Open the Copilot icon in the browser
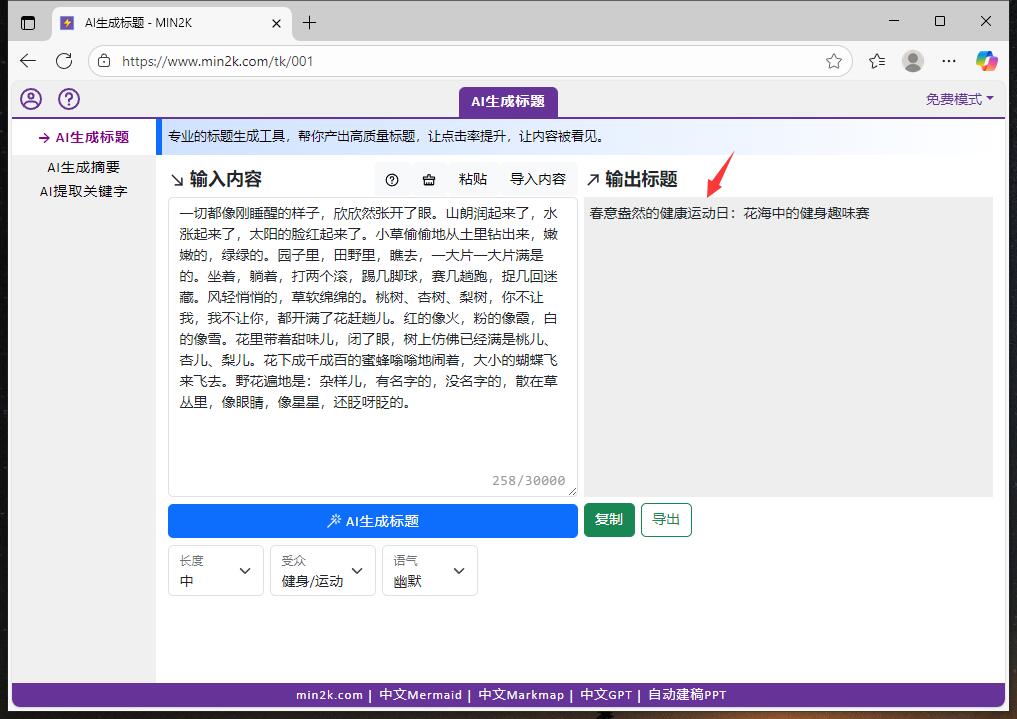 986,61
